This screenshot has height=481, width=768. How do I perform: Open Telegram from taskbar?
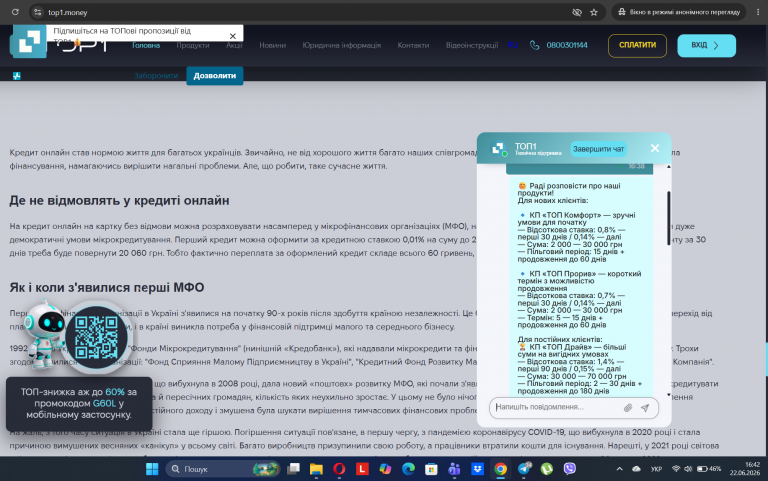(x=524, y=469)
